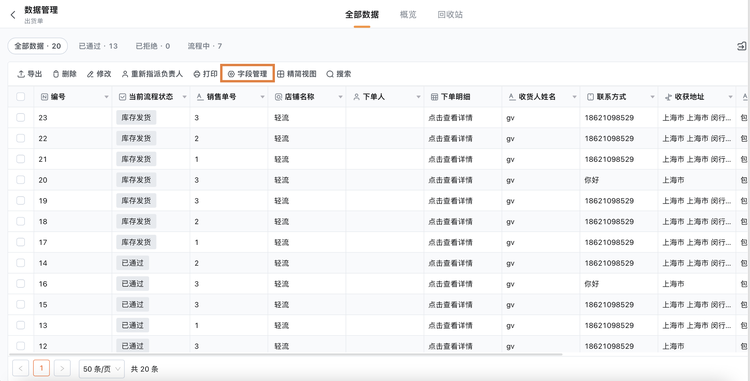Click the horizontal scrollbar under the table
This screenshot has width=750, height=381.
pos(286,355)
